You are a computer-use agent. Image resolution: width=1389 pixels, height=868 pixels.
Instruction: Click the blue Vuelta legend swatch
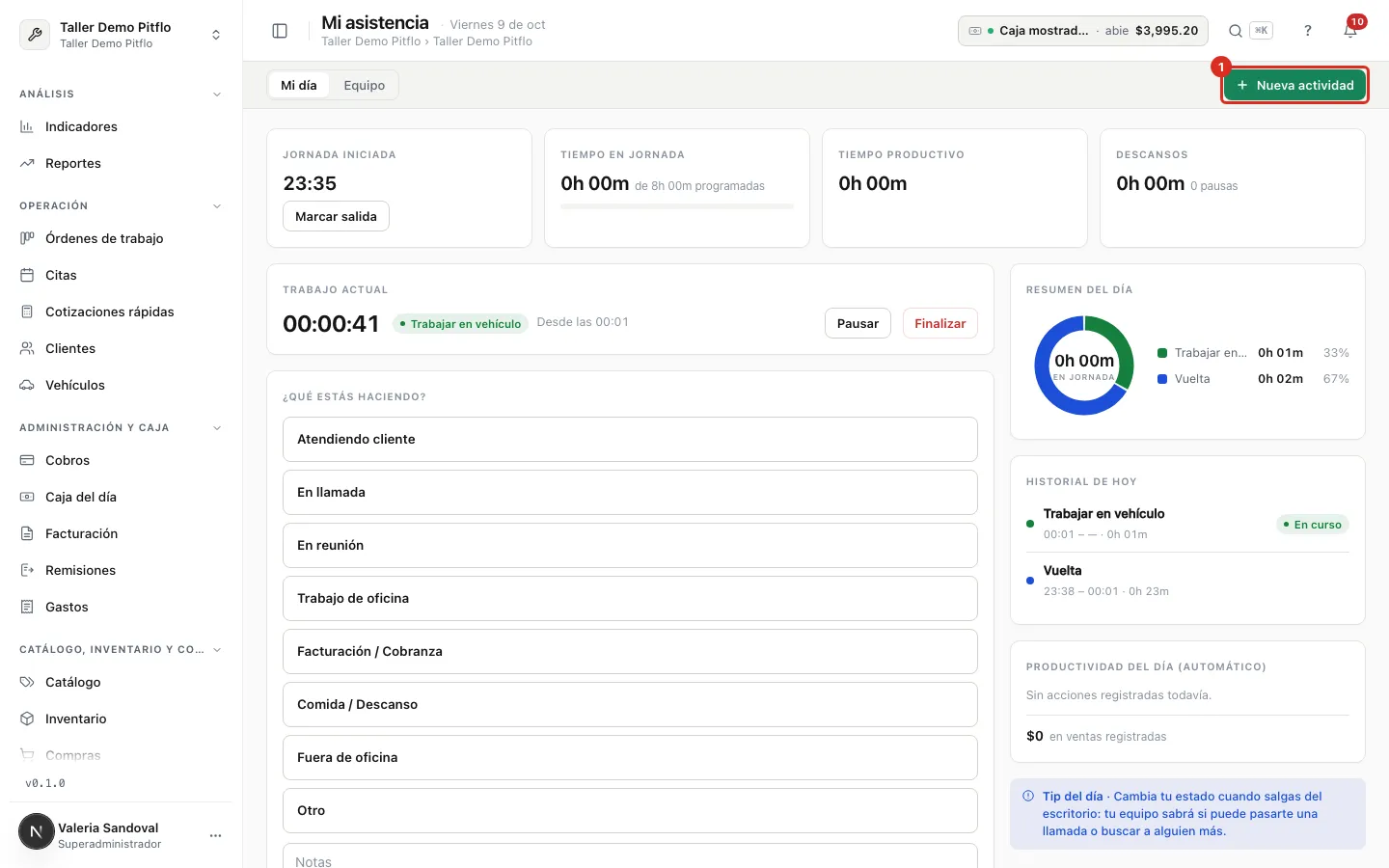click(x=1162, y=379)
